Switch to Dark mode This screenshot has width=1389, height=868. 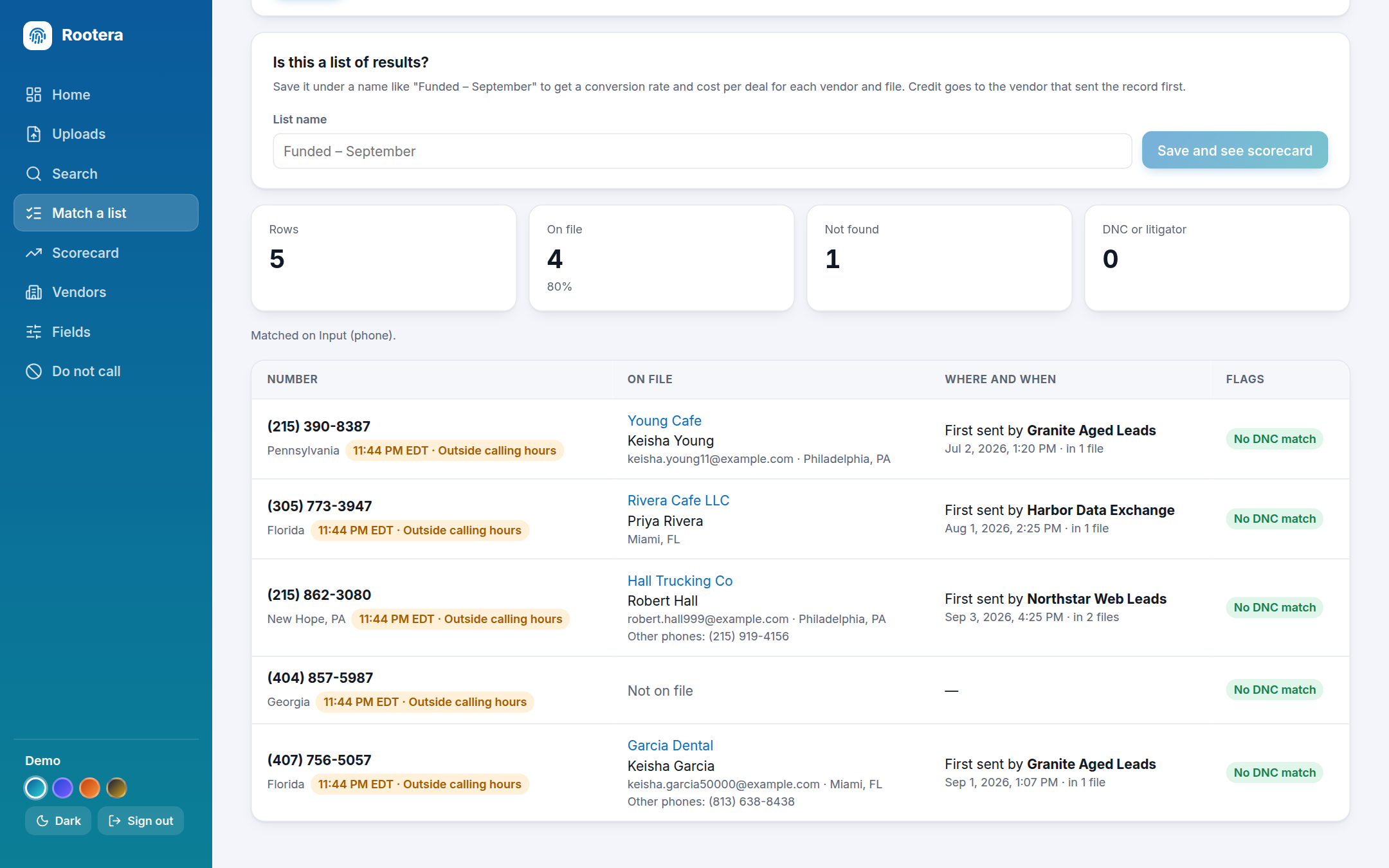click(x=58, y=821)
